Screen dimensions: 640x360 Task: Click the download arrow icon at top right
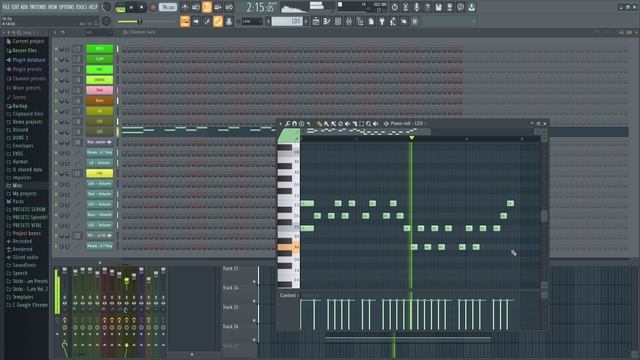click(471, 7)
